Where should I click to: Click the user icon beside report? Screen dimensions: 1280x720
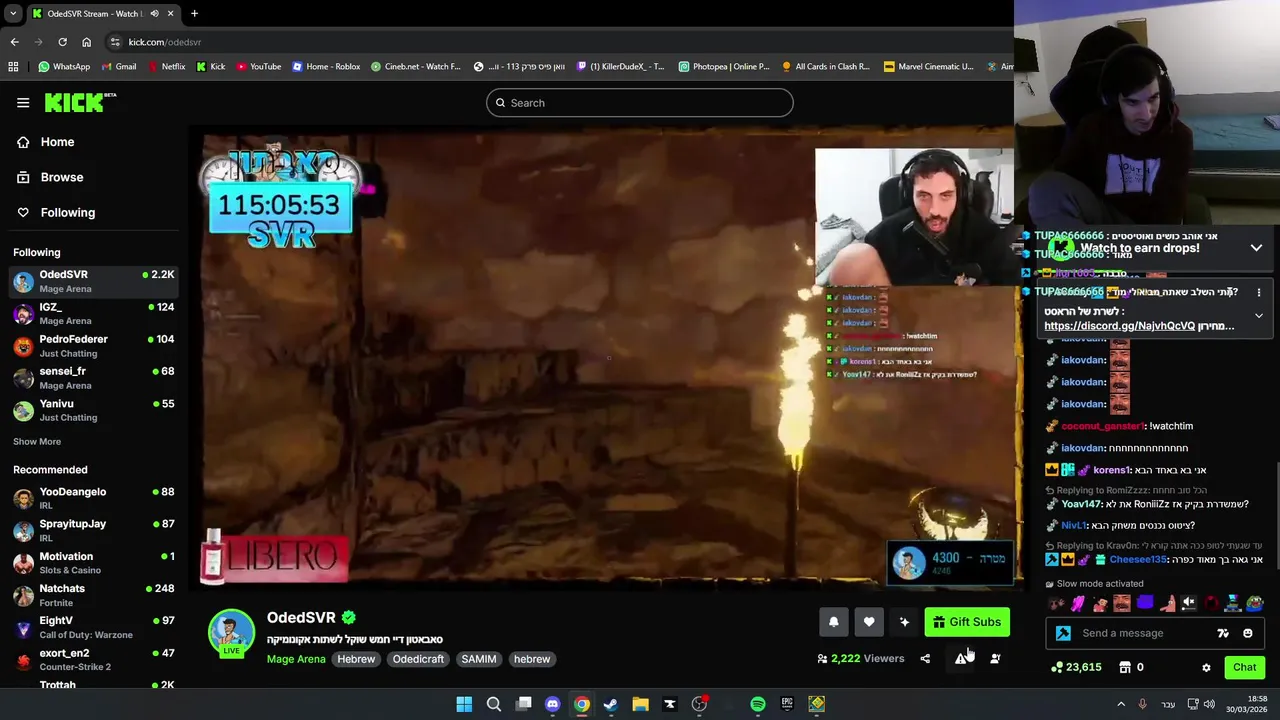[x=995, y=658]
